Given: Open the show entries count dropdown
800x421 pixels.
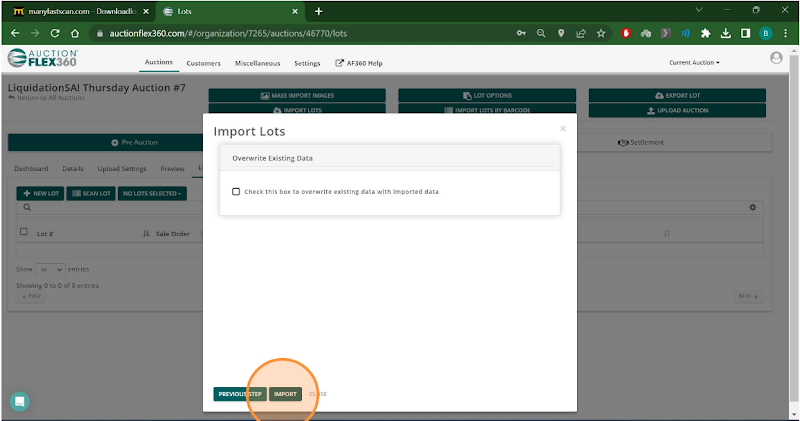Looking at the screenshot, I should pos(50,269).
